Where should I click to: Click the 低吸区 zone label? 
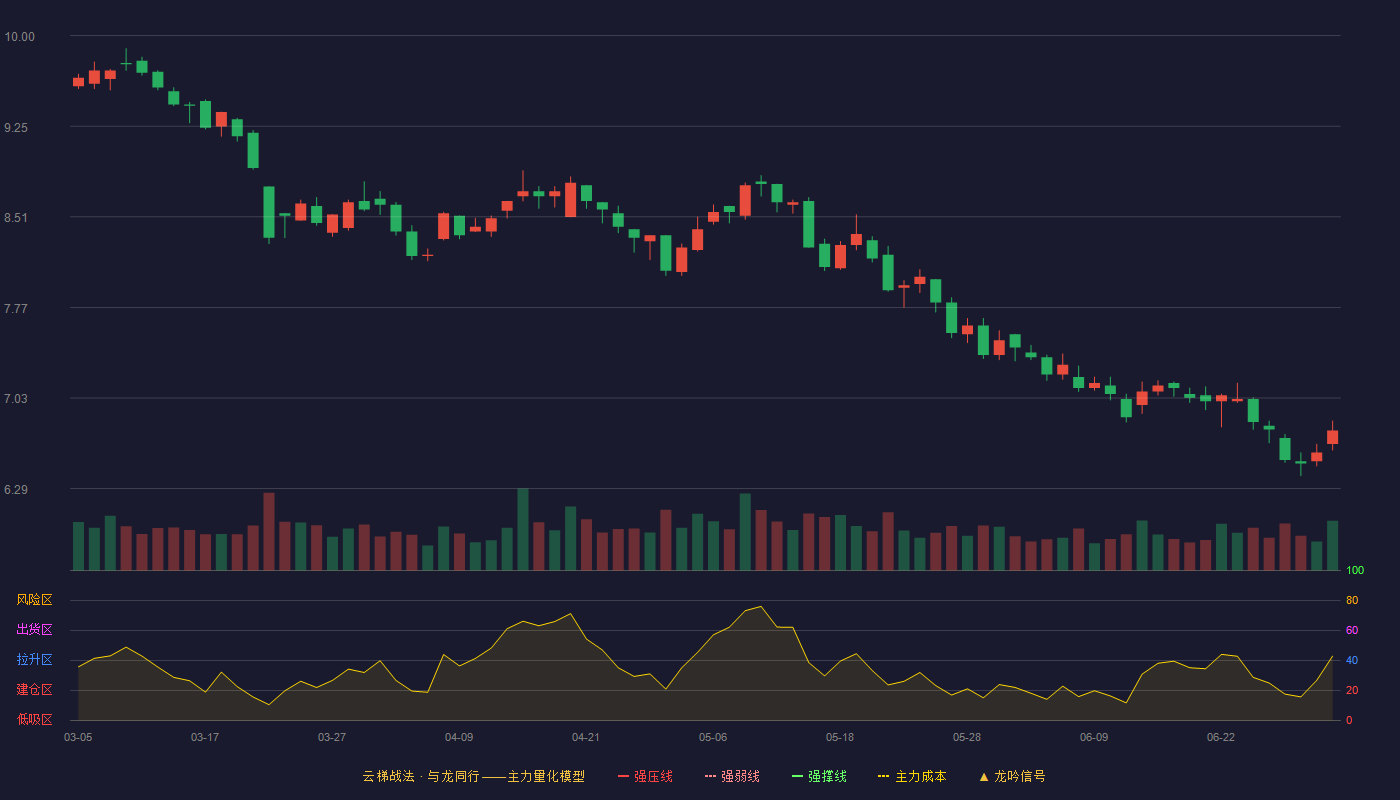(34, 719)
